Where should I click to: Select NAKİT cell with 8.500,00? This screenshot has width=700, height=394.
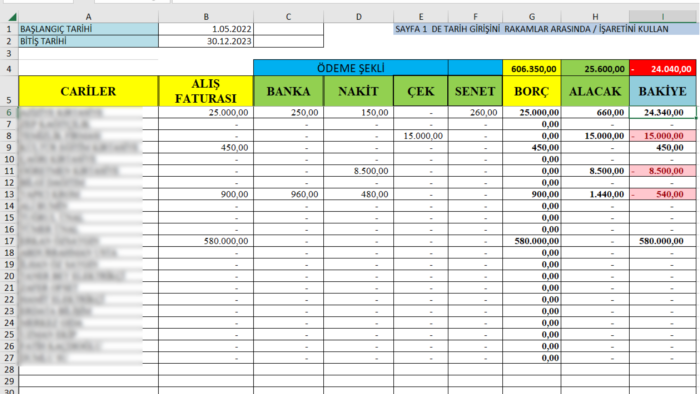pyautogui.click(x=358, y=171)
